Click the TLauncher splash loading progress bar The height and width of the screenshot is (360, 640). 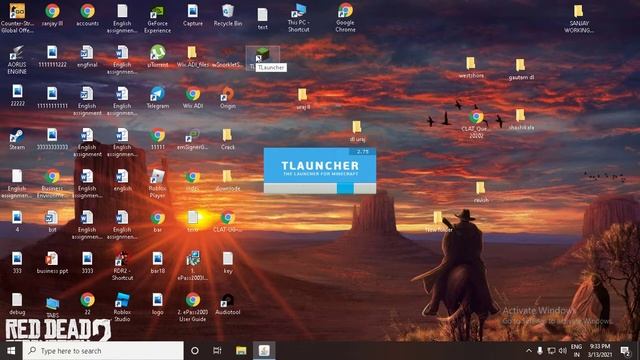click(320, 188)
